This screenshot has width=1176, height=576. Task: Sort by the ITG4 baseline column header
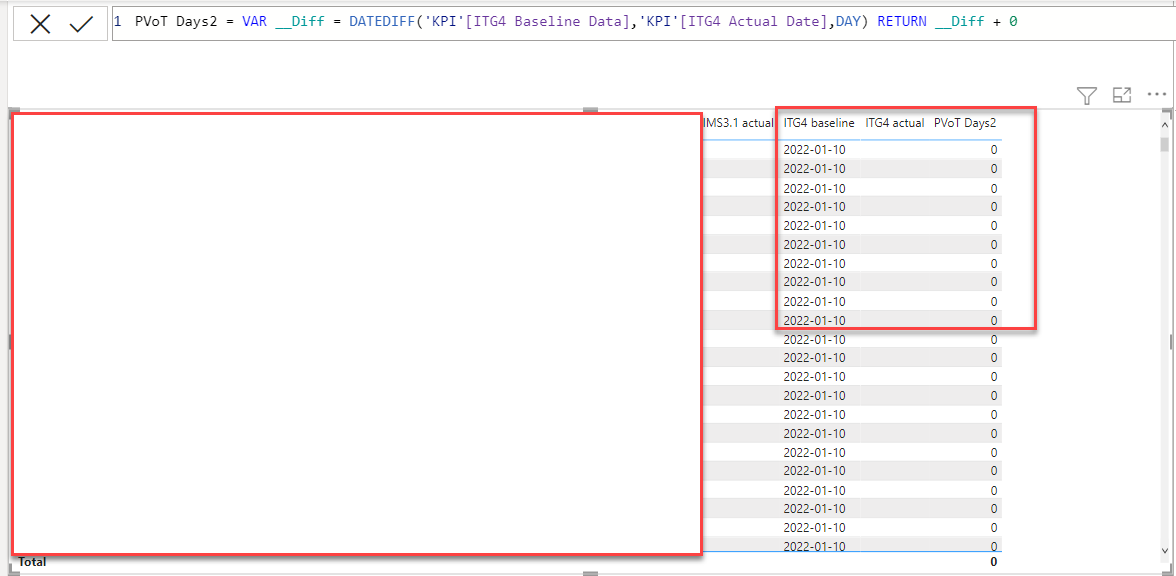pos(818,123)
